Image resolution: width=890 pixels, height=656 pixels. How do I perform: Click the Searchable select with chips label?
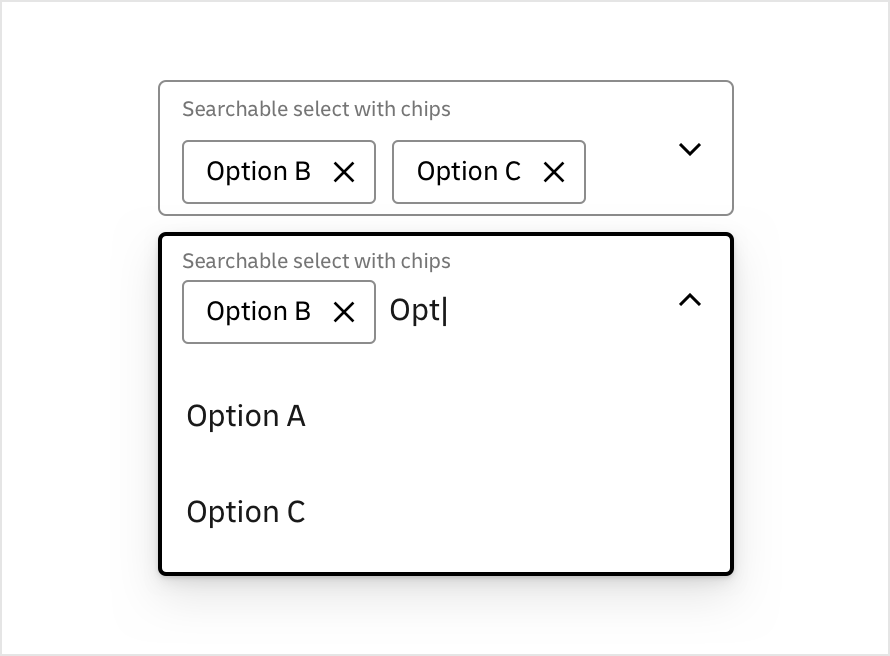tap(316, 109)
